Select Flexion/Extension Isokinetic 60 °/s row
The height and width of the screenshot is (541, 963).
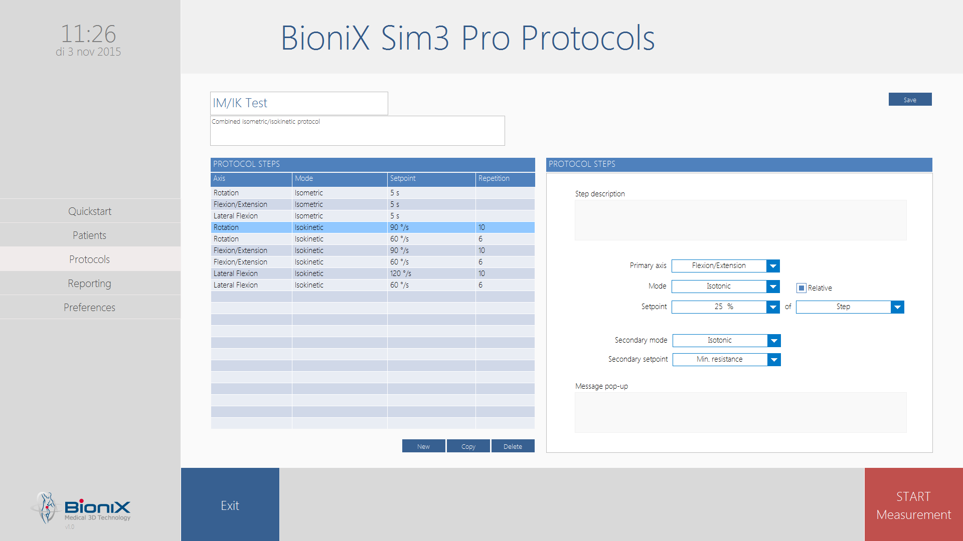coord(373,262)
